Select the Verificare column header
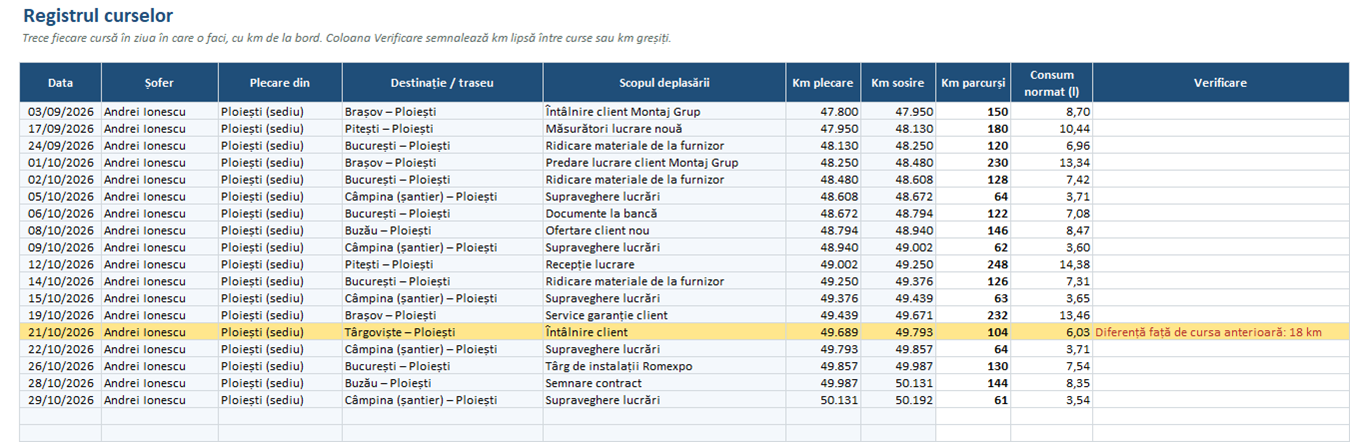Viewport: 1350px width, 442px height. (x=1220, y=83)
